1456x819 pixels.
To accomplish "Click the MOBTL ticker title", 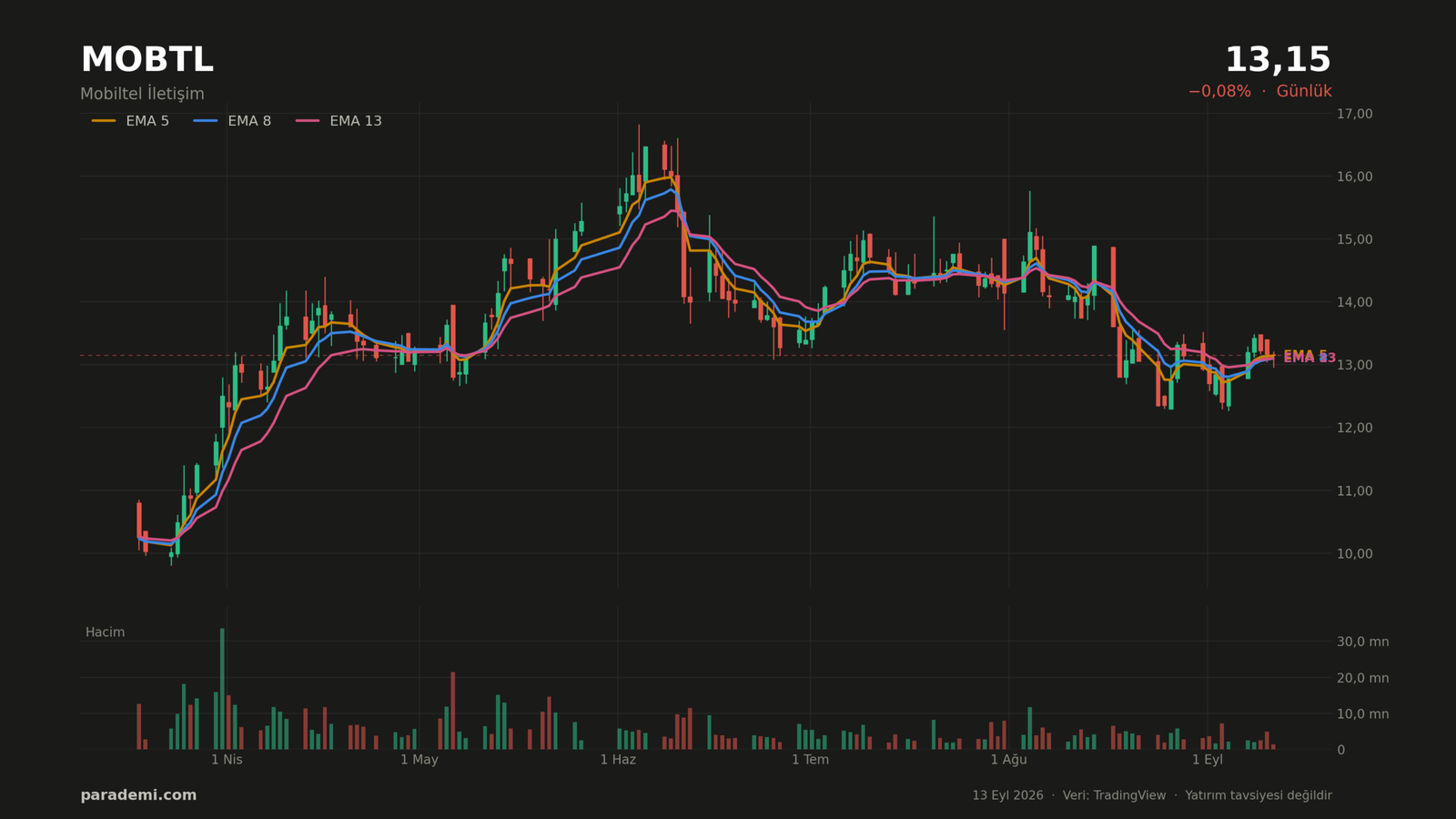I will 147,60.
